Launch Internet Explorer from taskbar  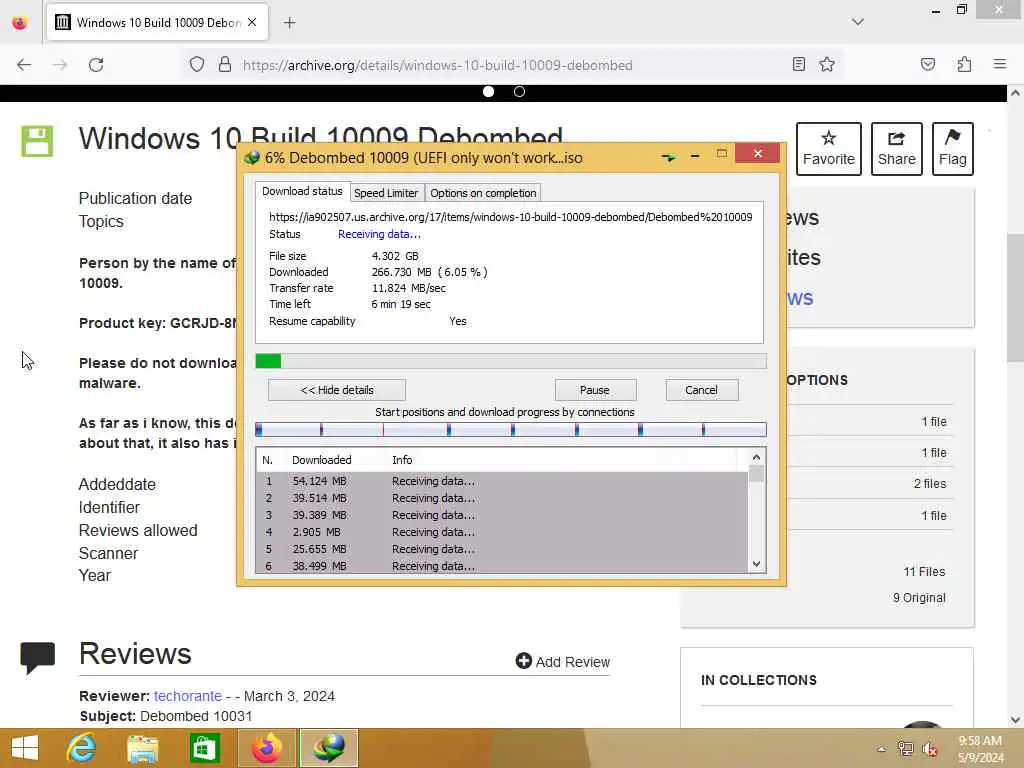click(x=81, y=748)
